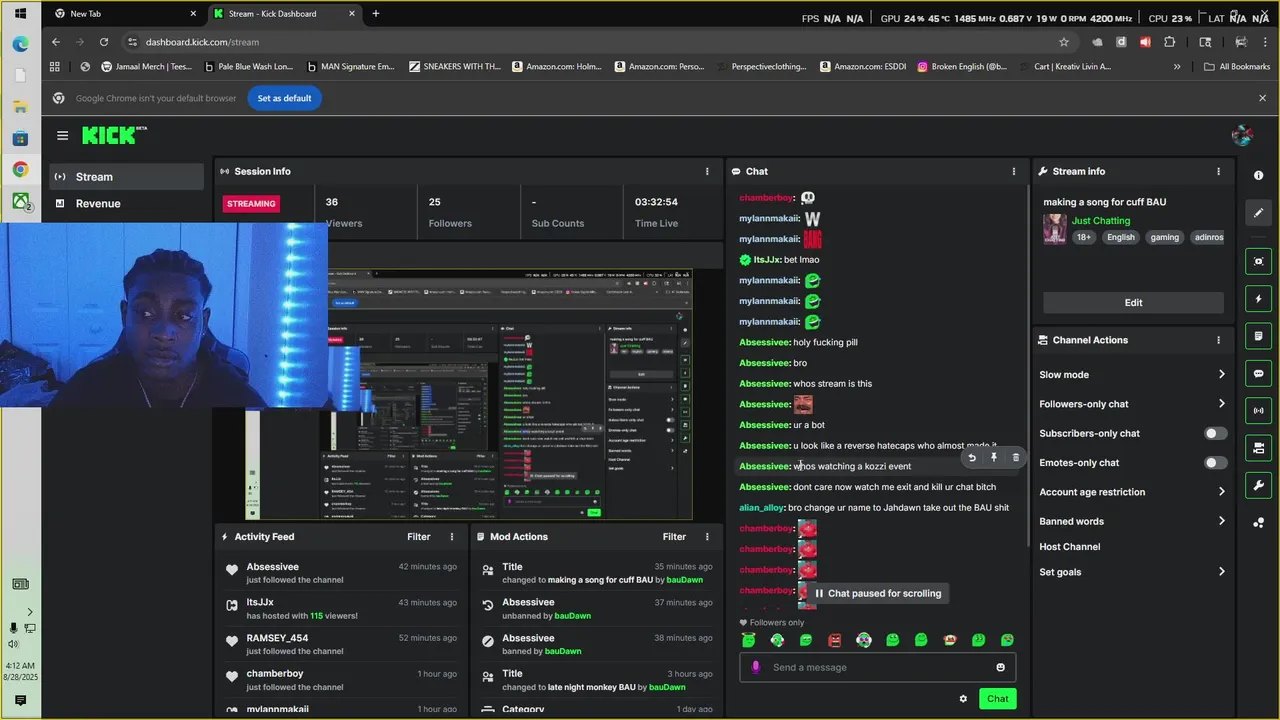Screen dimensions: 1280x720
Task: Open Activity Feed Filter dropdown
Action: (x=418, y=537)
